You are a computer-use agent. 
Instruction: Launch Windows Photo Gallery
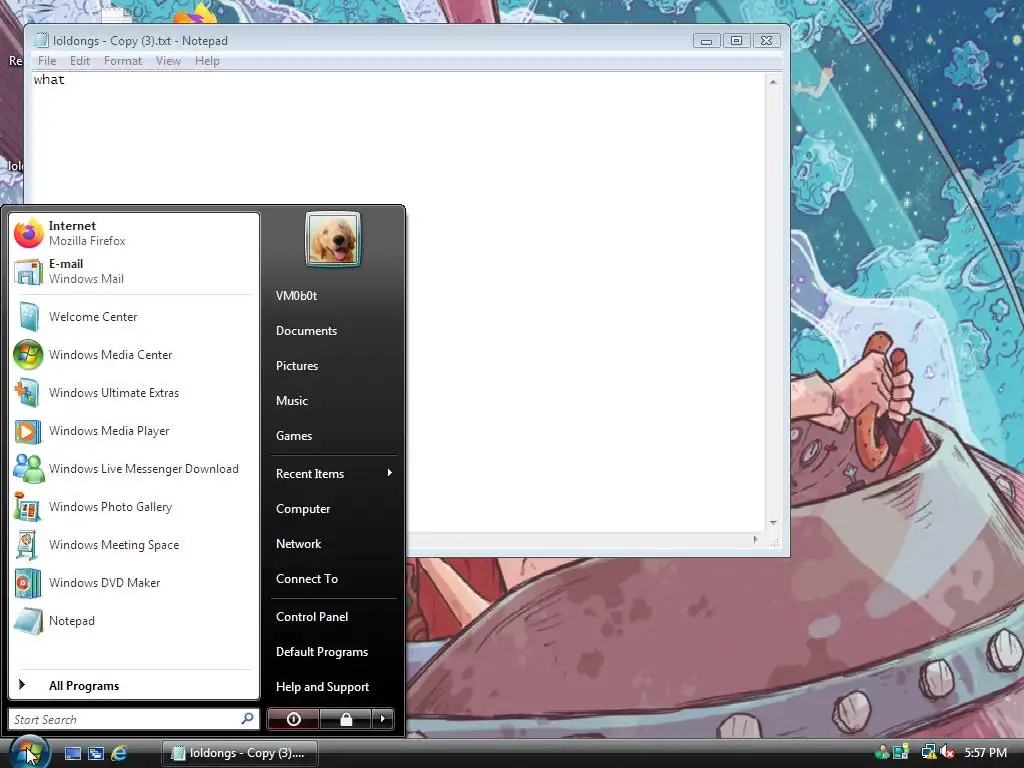[133, 507]
